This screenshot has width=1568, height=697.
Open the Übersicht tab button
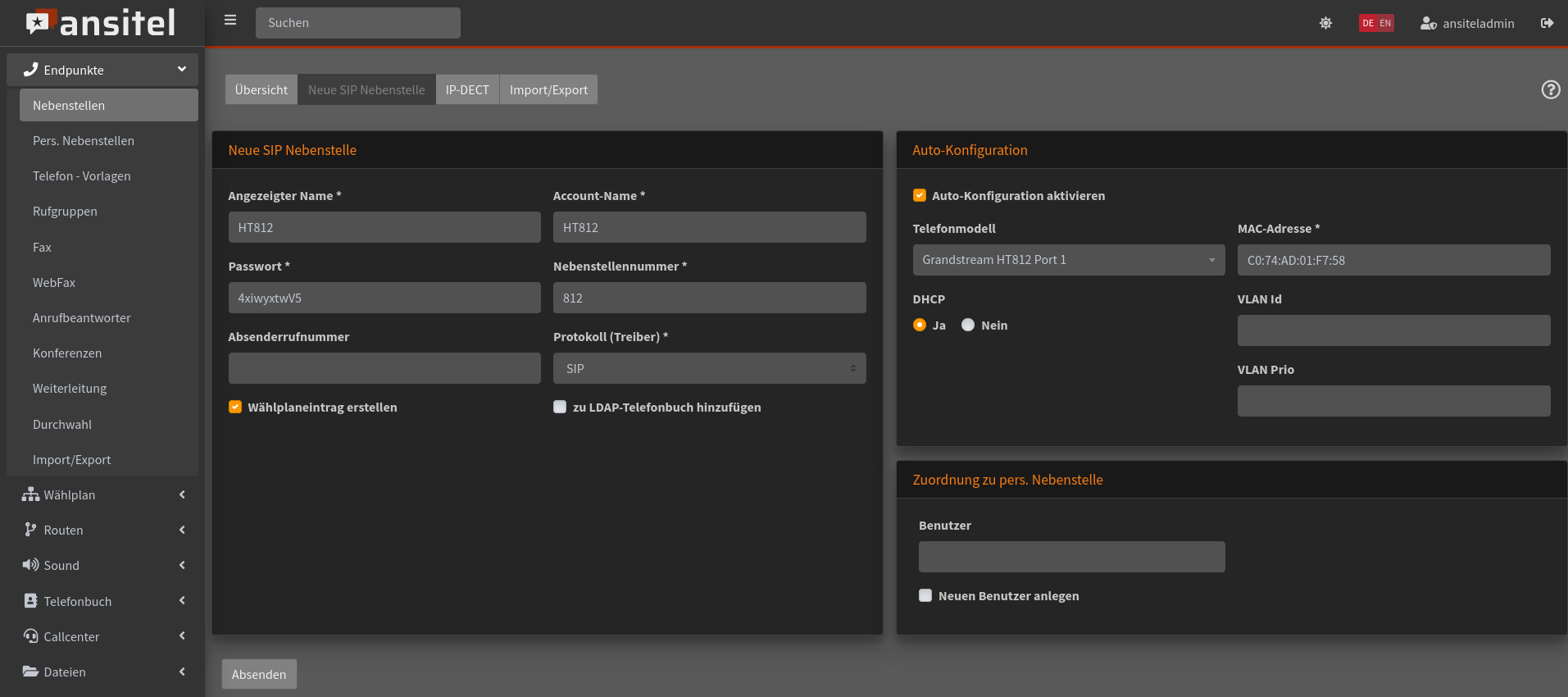[261, 89]
